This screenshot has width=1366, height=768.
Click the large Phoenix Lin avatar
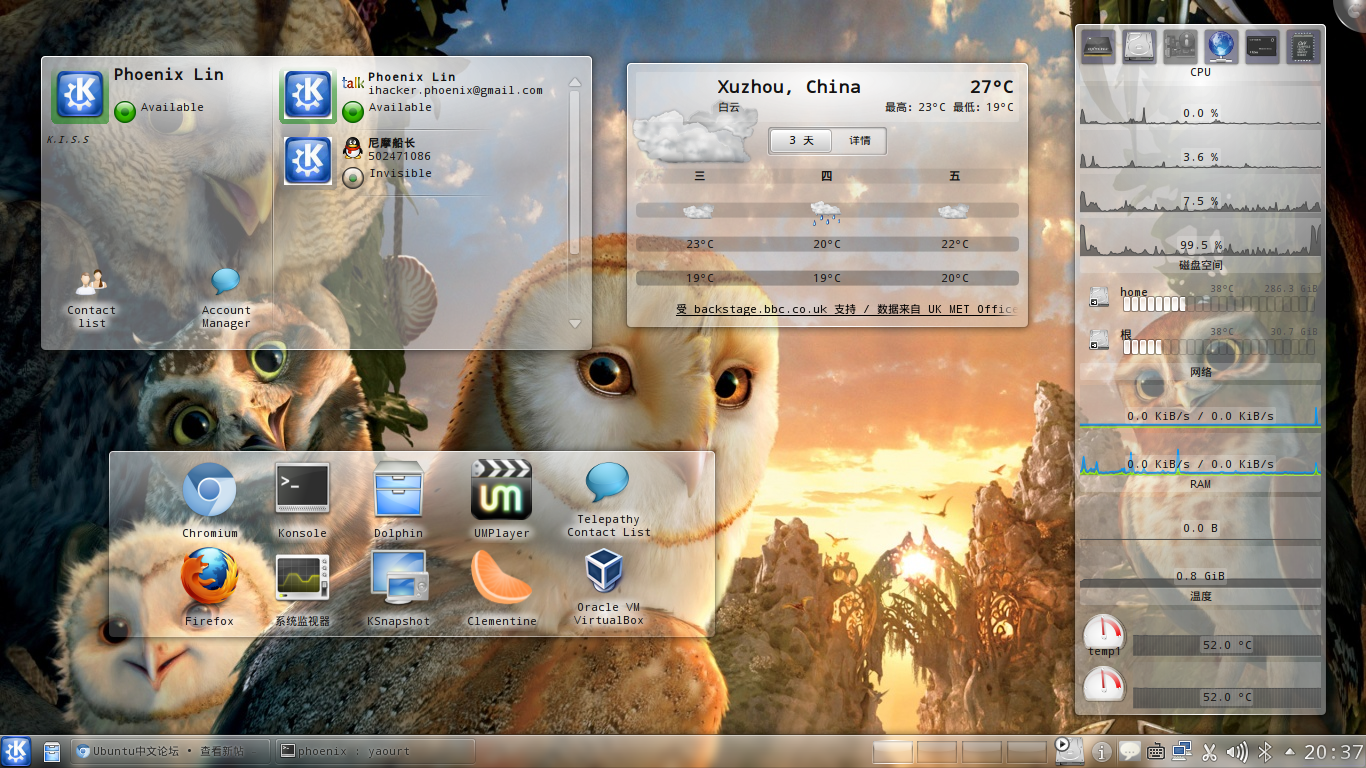click(x=80, y=96)
